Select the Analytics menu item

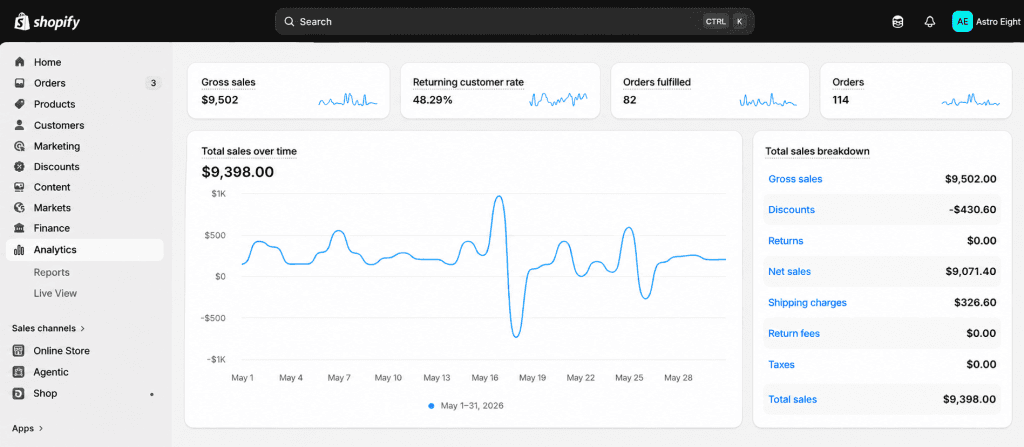tap(85, 250)
